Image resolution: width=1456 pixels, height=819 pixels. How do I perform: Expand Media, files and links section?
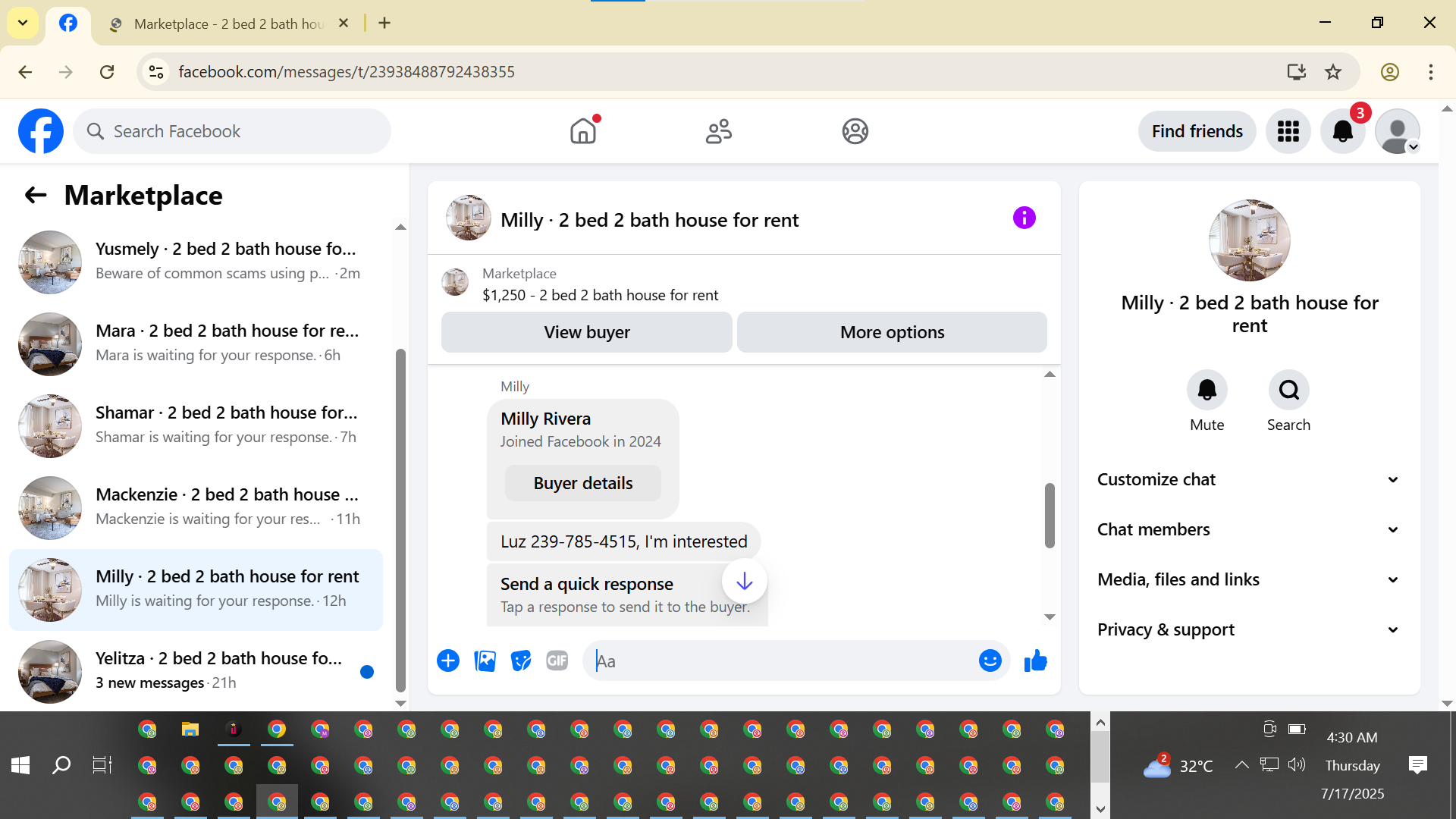click(x=1249, y=579)
